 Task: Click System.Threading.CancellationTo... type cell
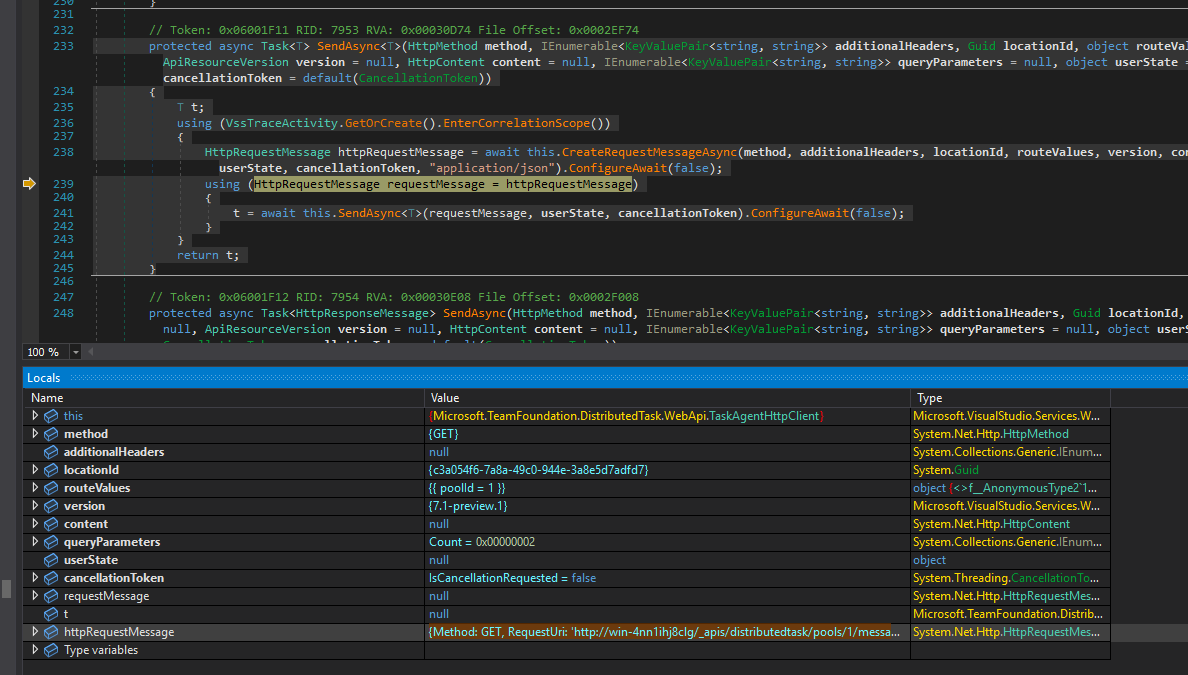(x=1005, y=578)
